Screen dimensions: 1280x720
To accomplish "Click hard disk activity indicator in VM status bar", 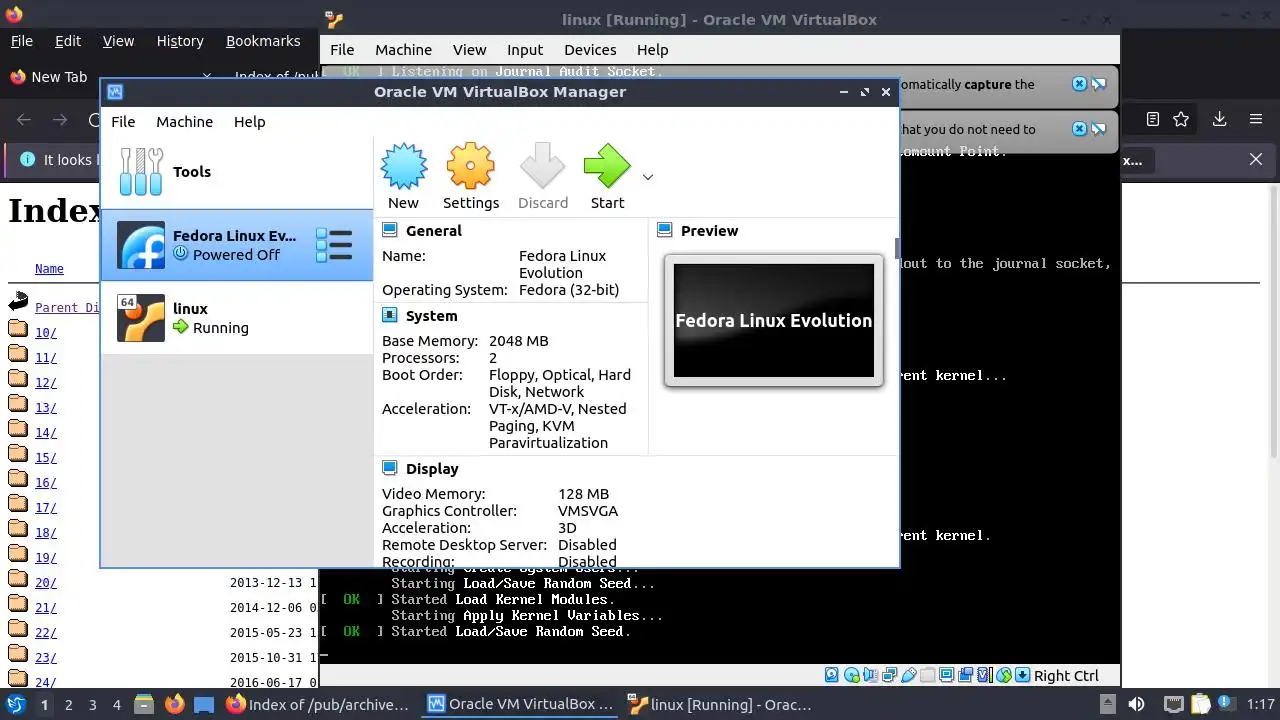I will [x=832, y=676].
